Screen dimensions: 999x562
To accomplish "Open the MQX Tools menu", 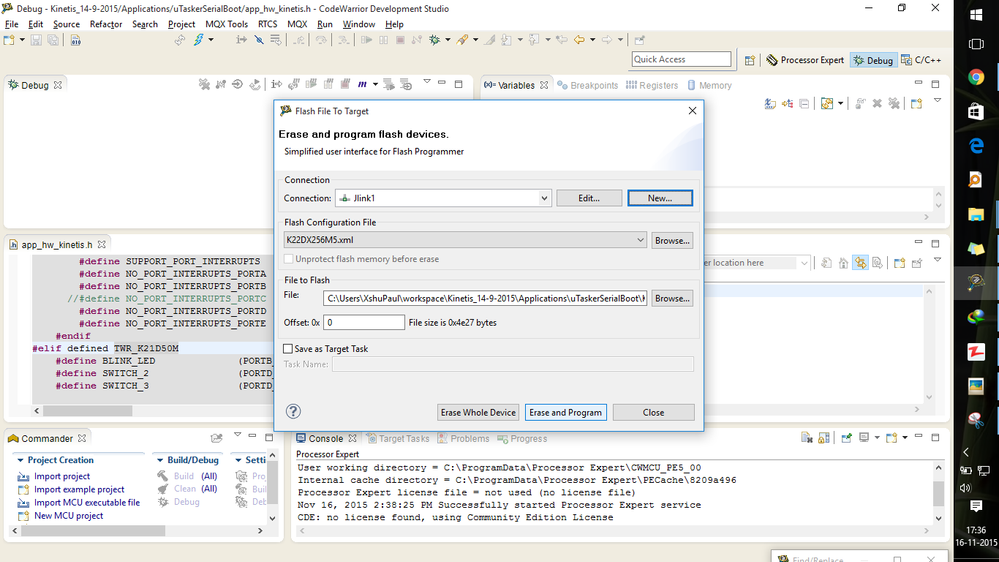I will [226, 24].
